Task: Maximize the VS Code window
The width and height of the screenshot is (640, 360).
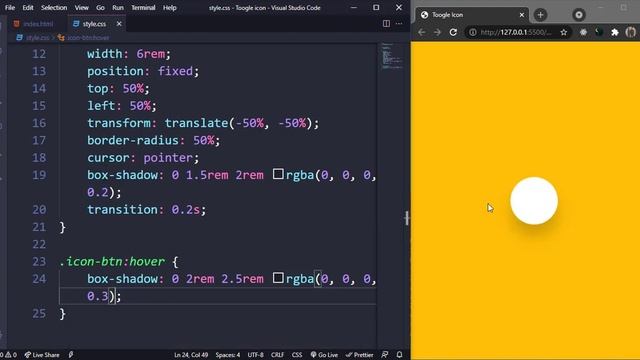Action: (376, 7)
